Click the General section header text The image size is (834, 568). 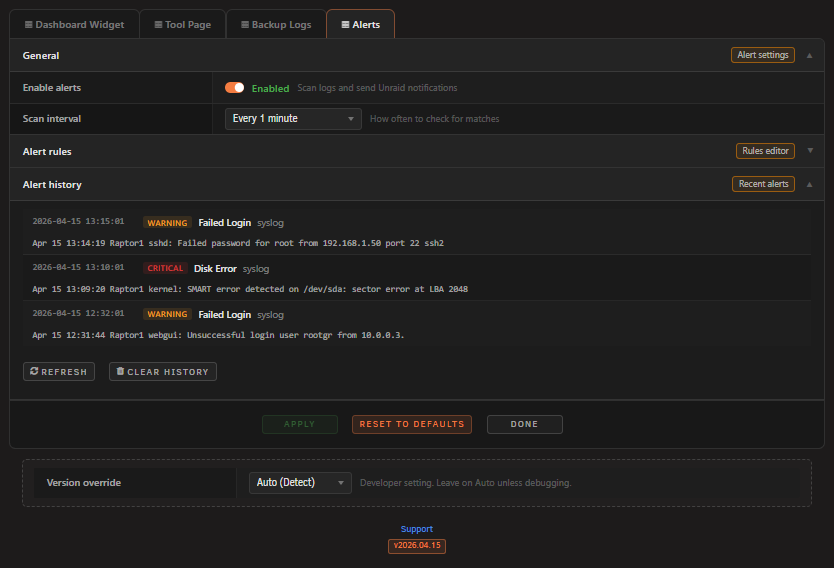(x=41, y=56)
